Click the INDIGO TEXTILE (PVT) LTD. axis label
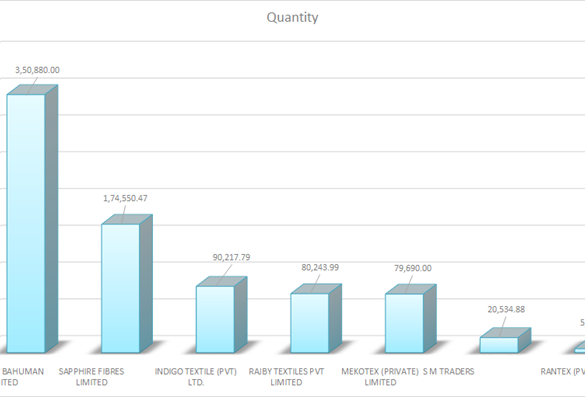 [x=196, y=377]
